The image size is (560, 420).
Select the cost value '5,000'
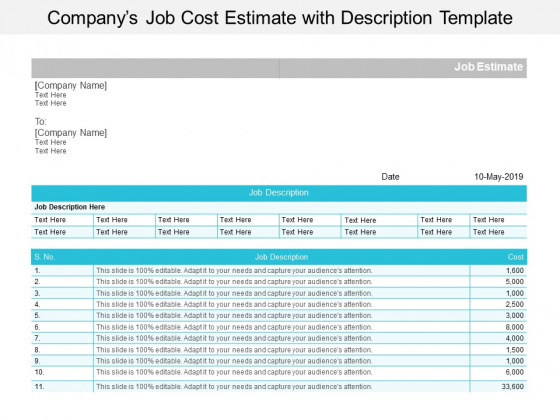tap(515, 282)
